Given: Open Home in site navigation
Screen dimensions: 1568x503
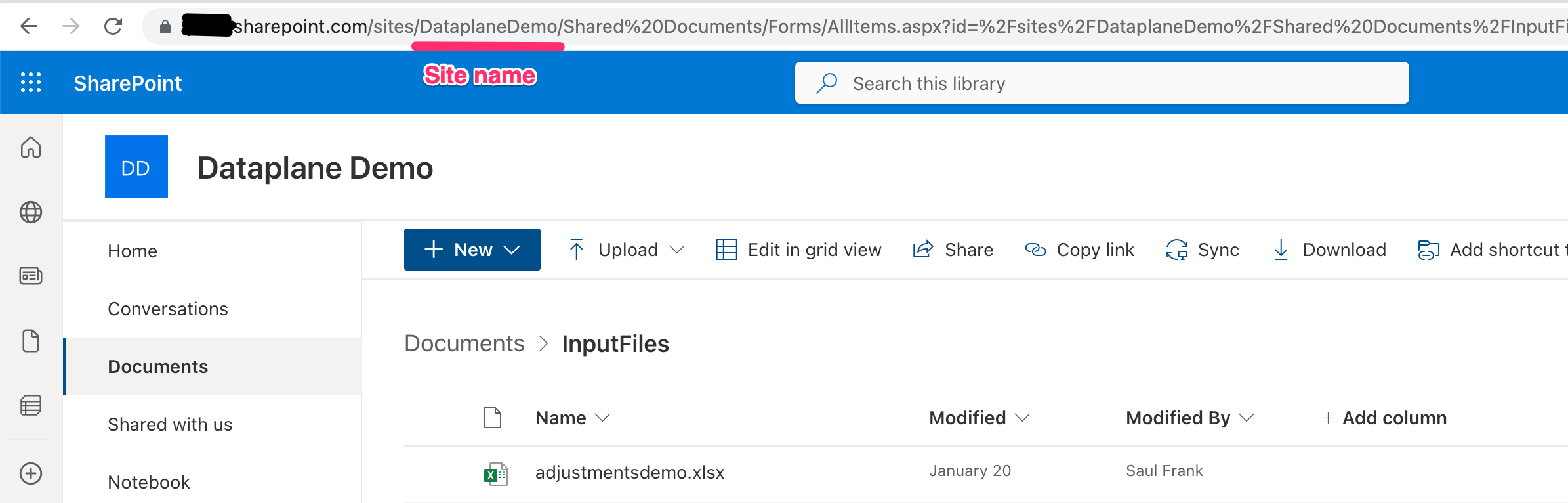Looking at the screenshot, I should (133, 251).
